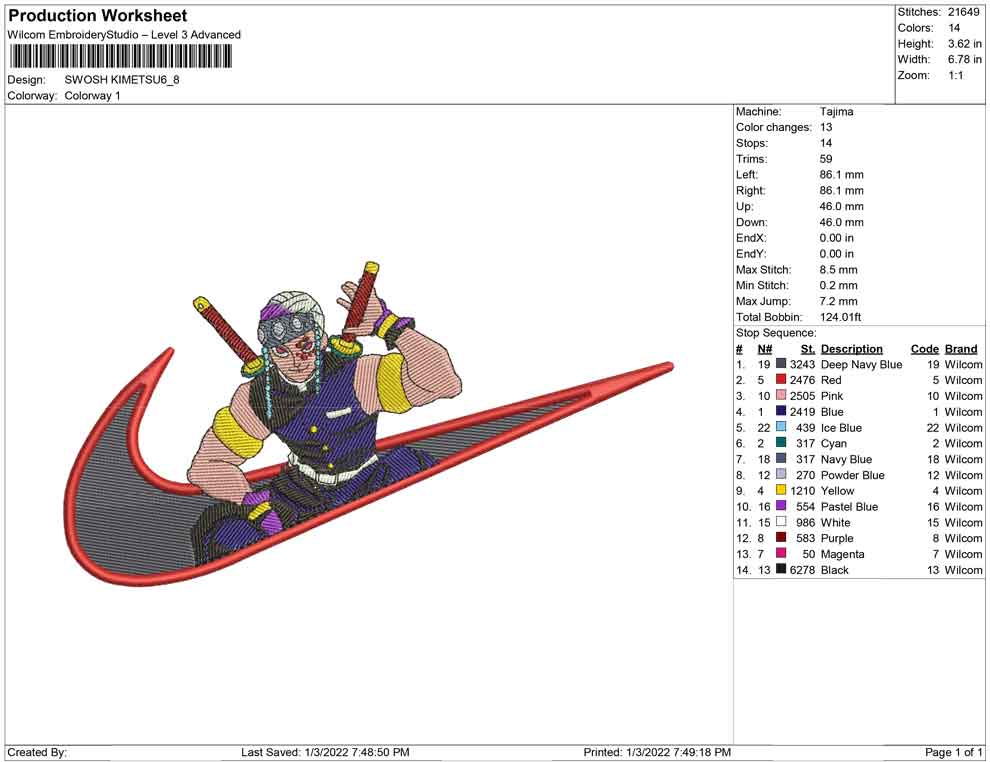990x762 pixels.
Task: Click the 'Magenta' description text
Action: coord(842,554)
